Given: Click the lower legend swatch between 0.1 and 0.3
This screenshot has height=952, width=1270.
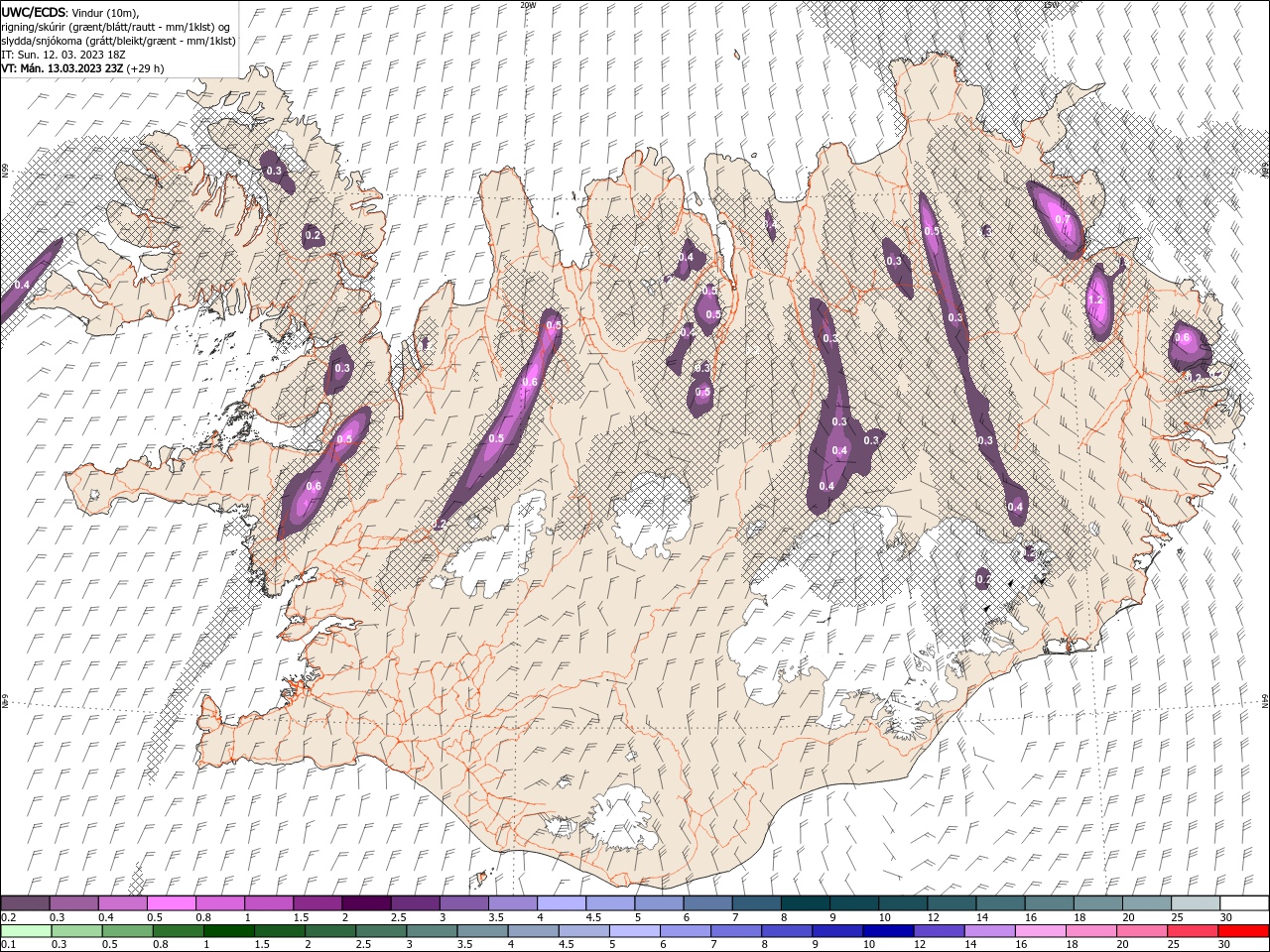Looking at the screenshot, I should click(x=26, y=930).
